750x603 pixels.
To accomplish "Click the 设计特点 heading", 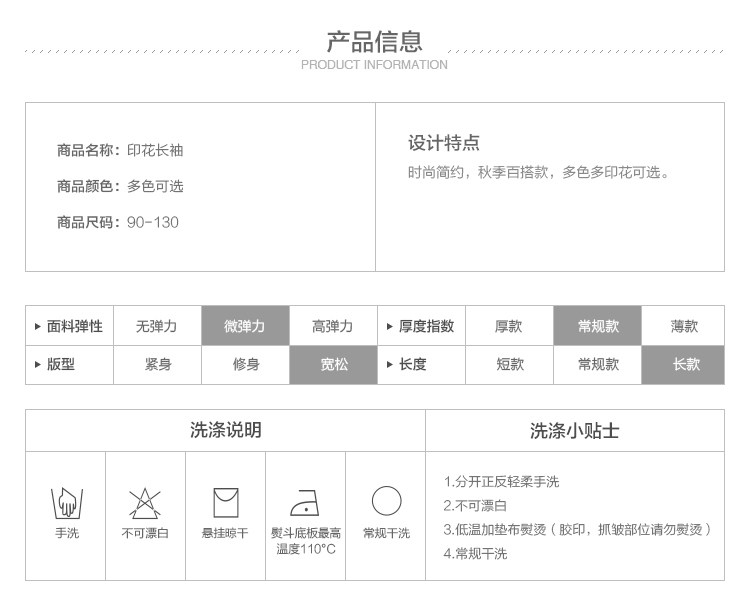I will 444,143.
